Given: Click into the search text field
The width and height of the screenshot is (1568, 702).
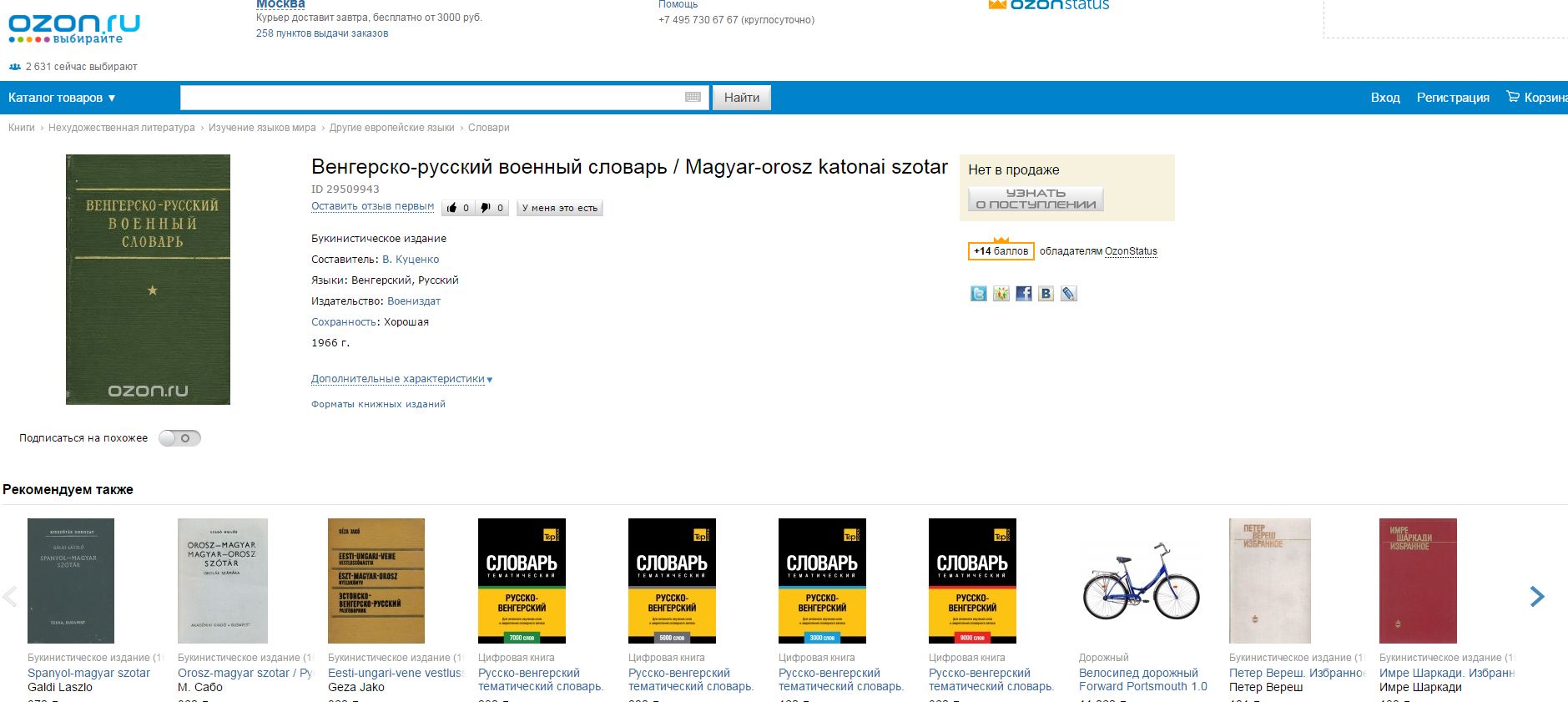Looking at the screenshot, I should [x=431, y=98].
